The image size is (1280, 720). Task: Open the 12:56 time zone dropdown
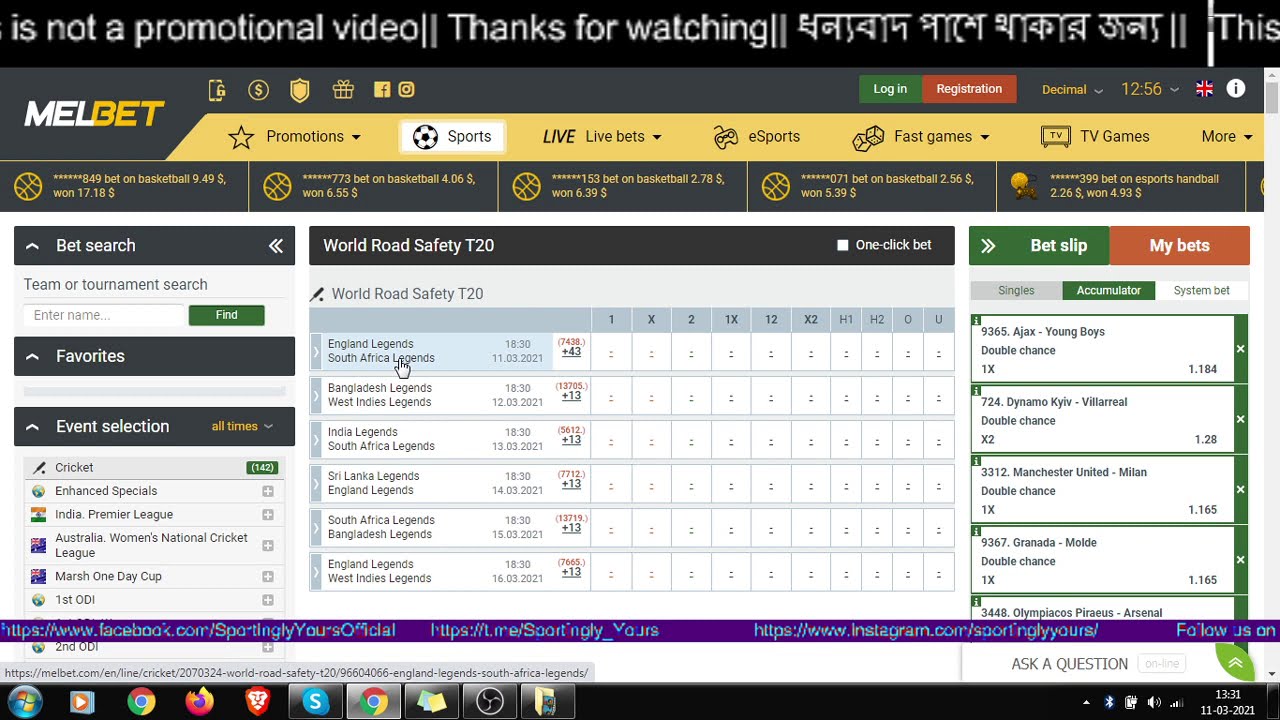[1149, 89]
